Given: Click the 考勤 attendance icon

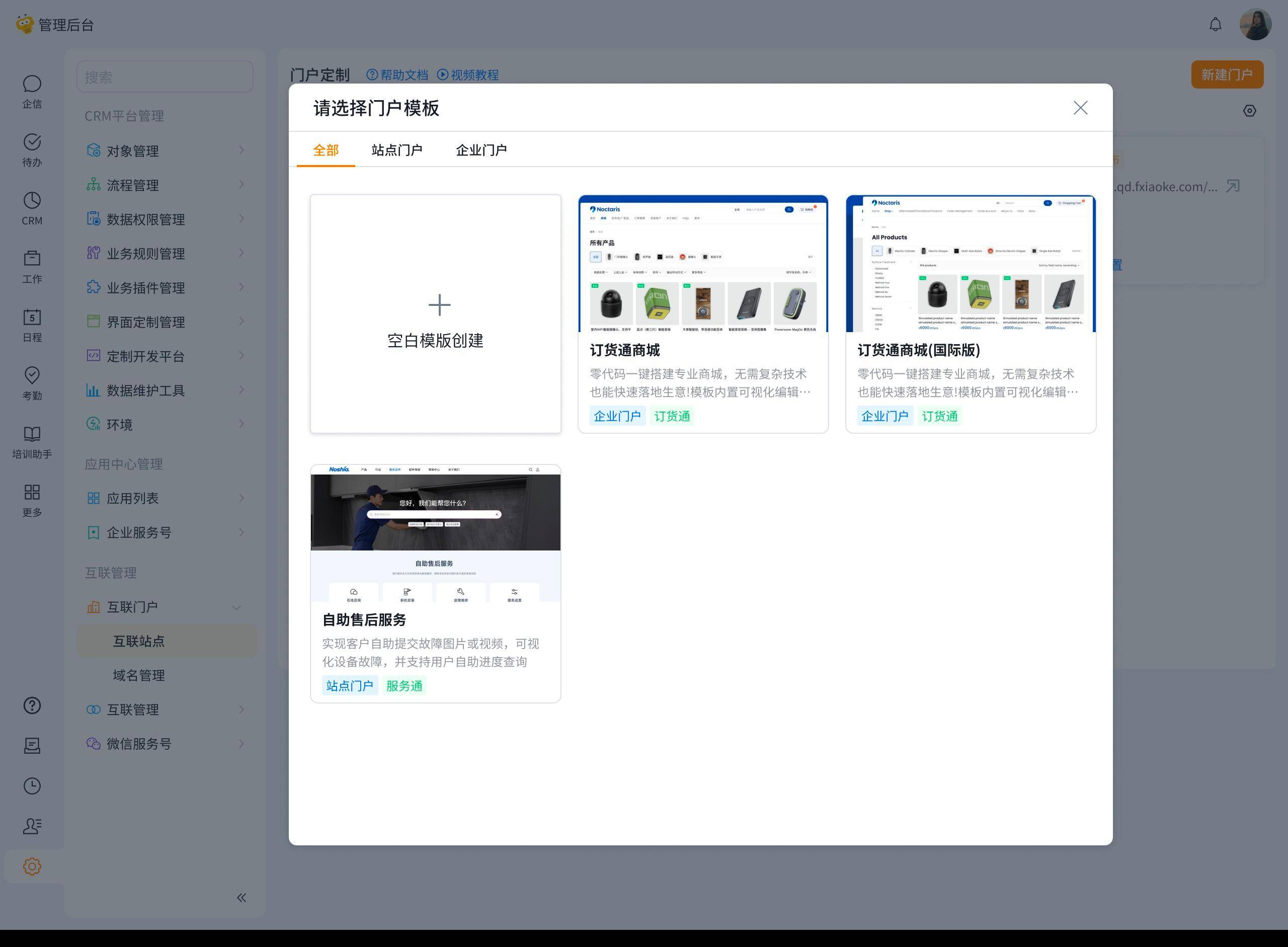Looking at the screenshot, I should 32,376.
